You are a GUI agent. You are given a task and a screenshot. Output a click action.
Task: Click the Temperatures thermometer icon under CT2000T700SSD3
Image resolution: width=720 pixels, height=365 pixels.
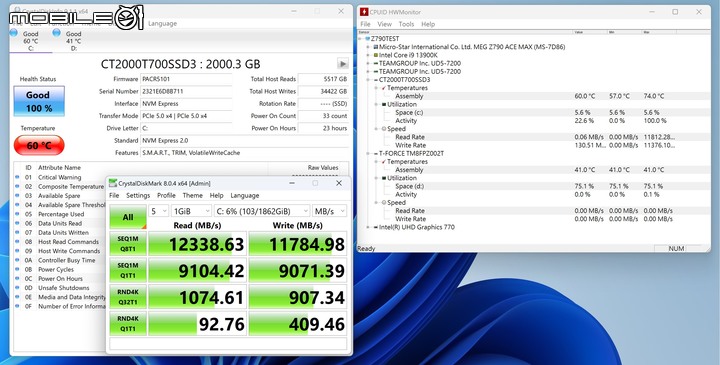pyautogui.click(x=384, y=88)
